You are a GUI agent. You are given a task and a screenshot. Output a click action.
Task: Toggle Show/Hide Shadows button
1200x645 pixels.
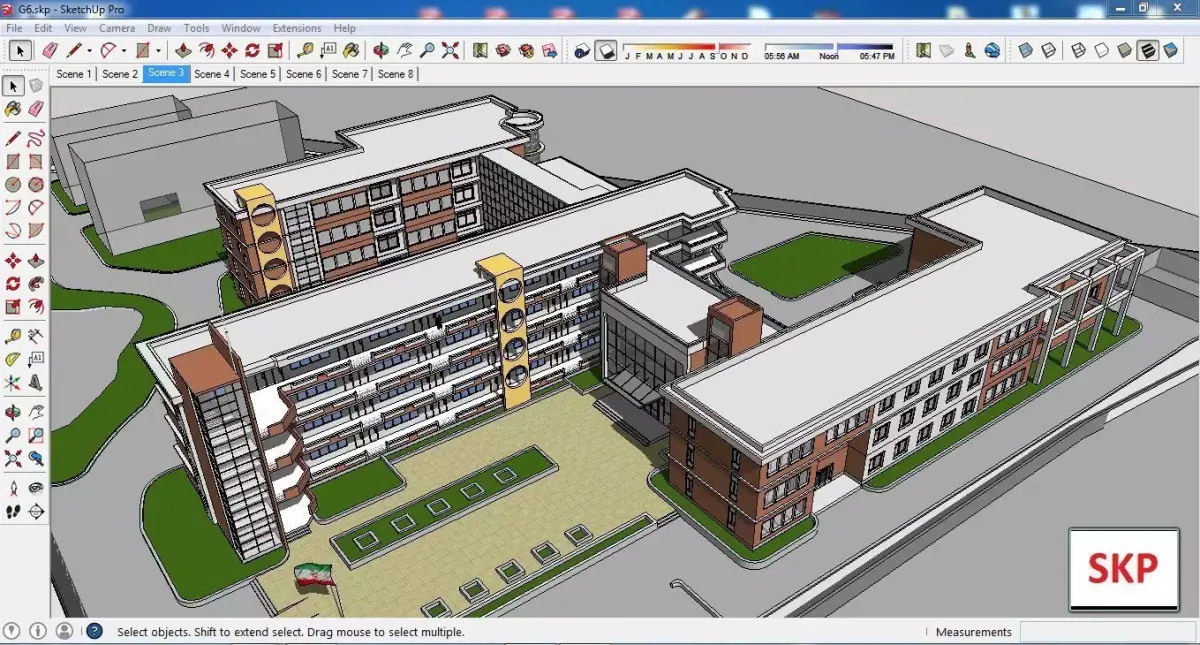[x=606, y=50]
